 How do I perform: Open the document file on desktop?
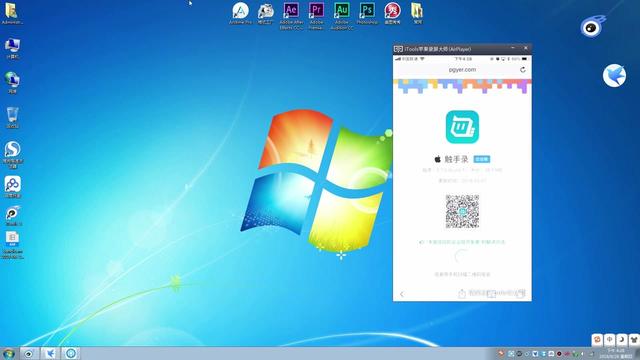point(13,245)
